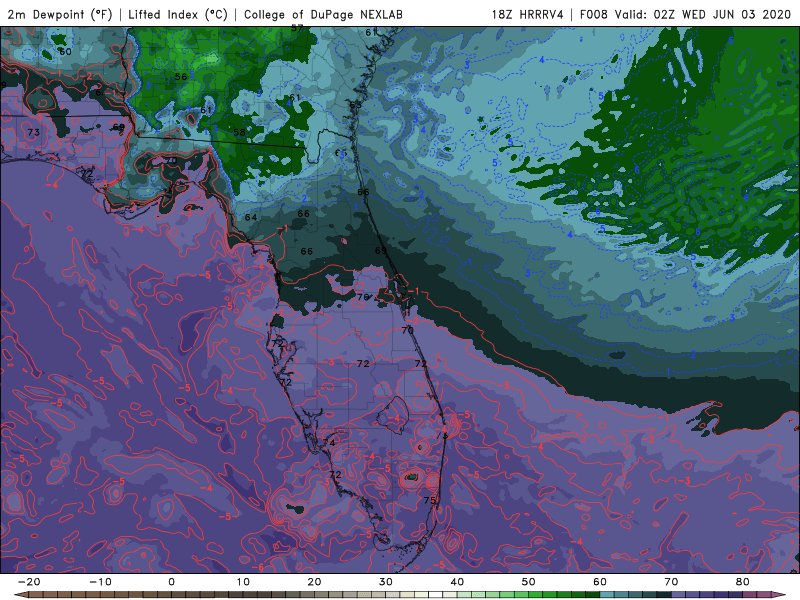
Task: Click the 73 dewpoint value on the map
Action: 34,132
